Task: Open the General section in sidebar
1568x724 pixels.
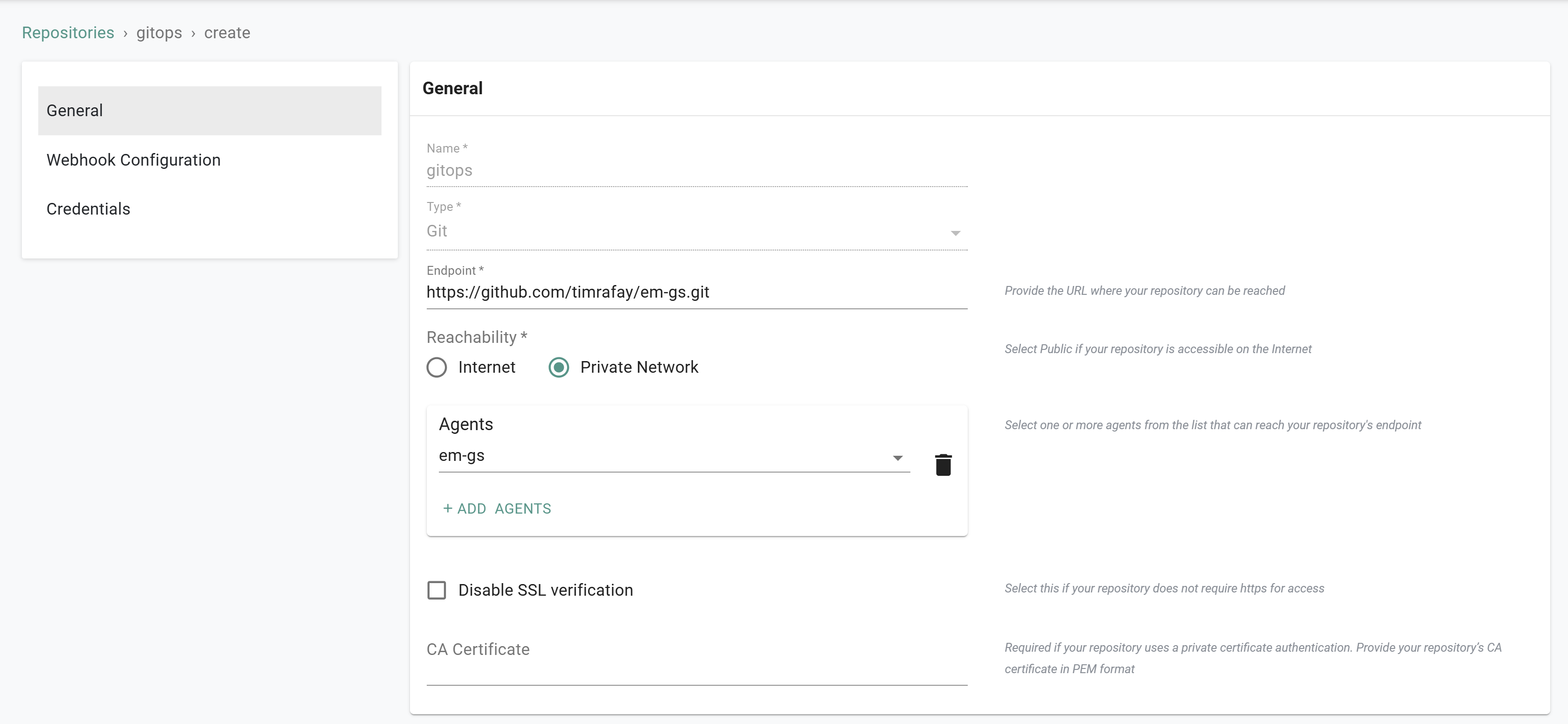Action: [210, 111]
